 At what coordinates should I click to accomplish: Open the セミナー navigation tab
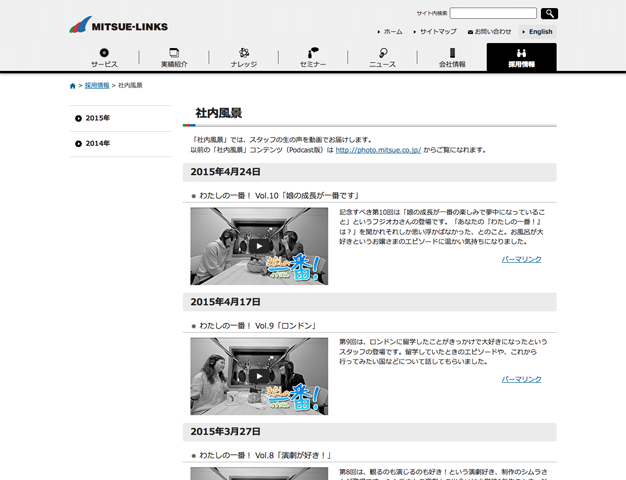[x=313, y=58]
